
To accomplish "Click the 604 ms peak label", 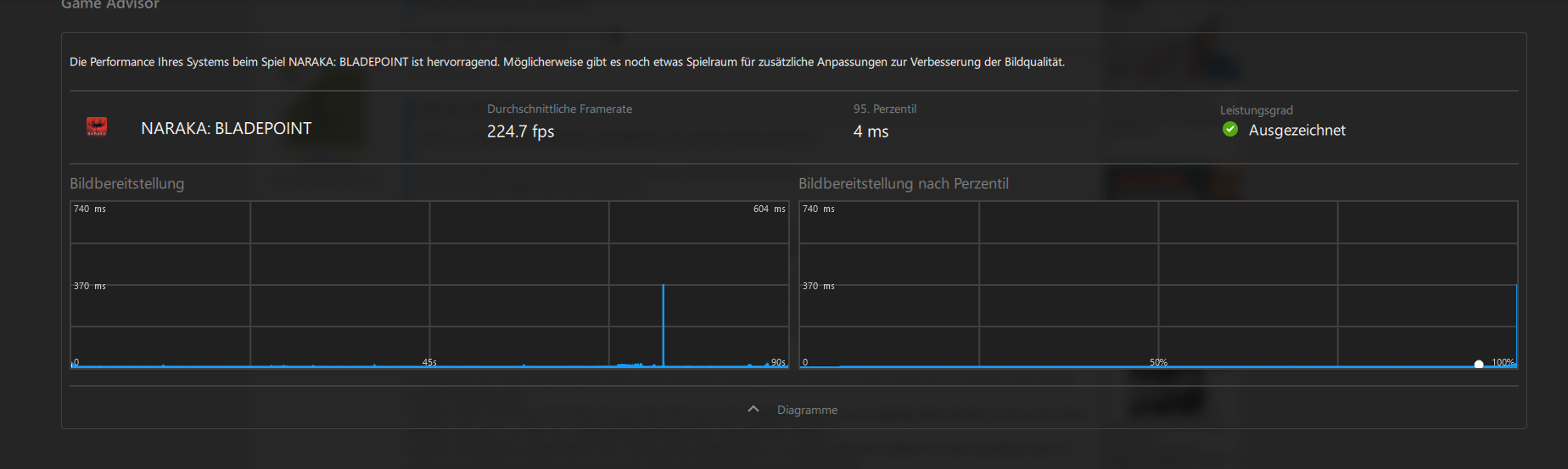I will [x=769, y=209].
